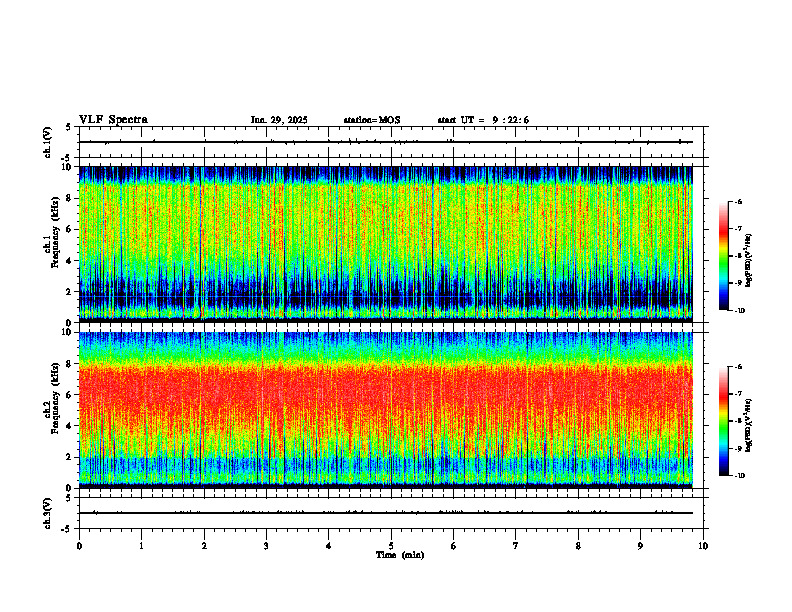
Task: Click the ch.2 frequency tick "4"
Action: pos(69,426)
